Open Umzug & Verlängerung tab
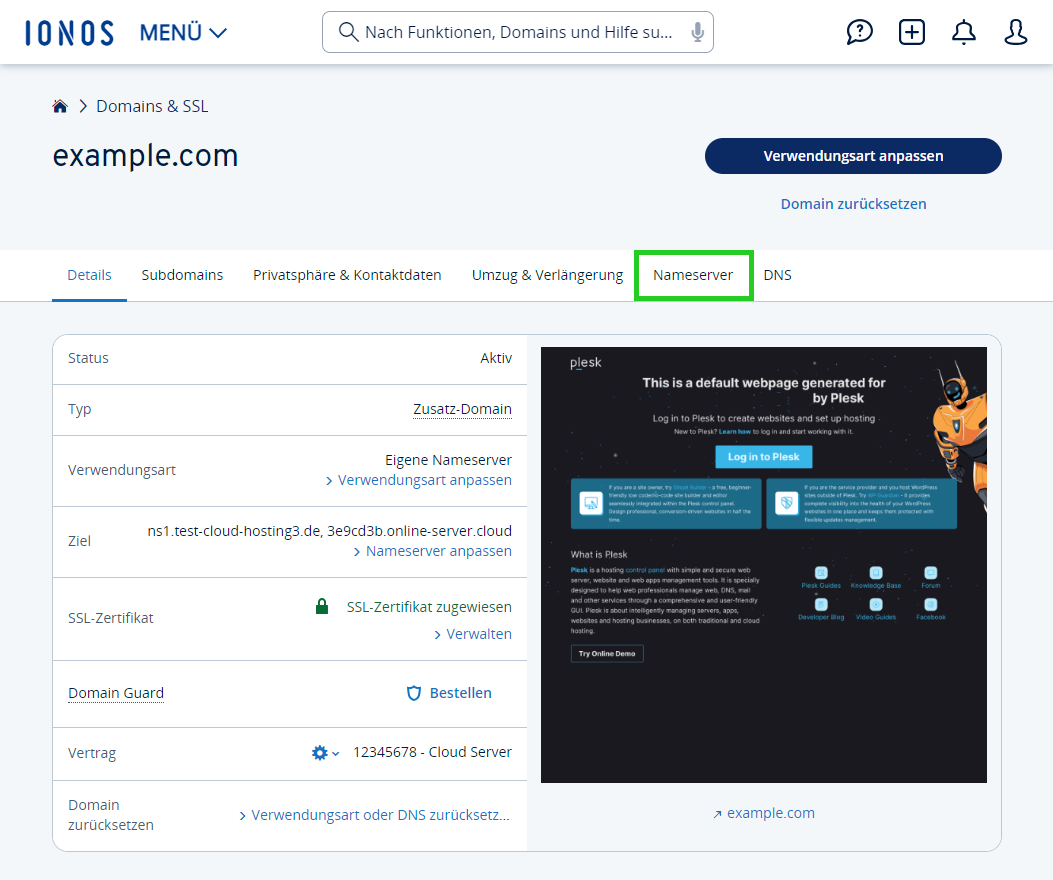This screenshot has height=880, width=1053. [x=547, y=275]
